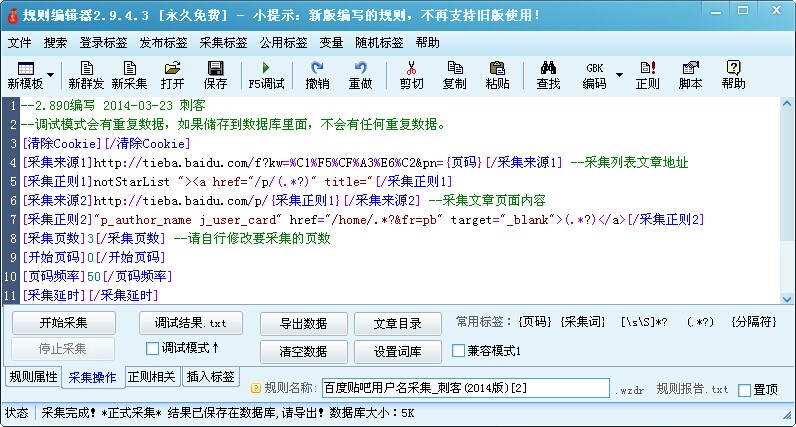Click the 规则名称 input field
The width and height of the screenshot is (796, 427).
[466, 388]
